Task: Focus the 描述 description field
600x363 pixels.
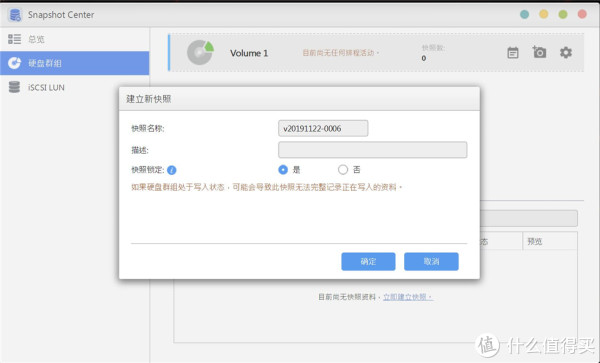Action: point(372,150)
